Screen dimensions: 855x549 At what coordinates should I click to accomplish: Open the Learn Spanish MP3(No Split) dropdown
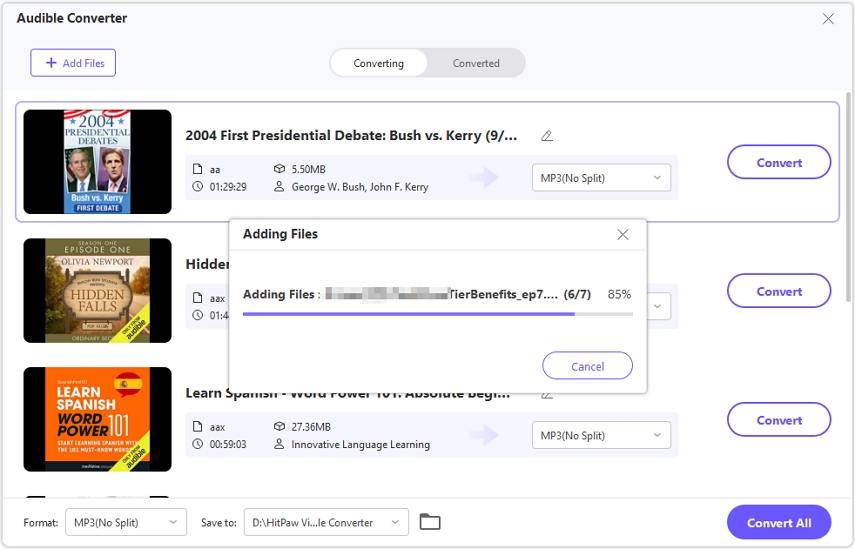pos(601,435)
